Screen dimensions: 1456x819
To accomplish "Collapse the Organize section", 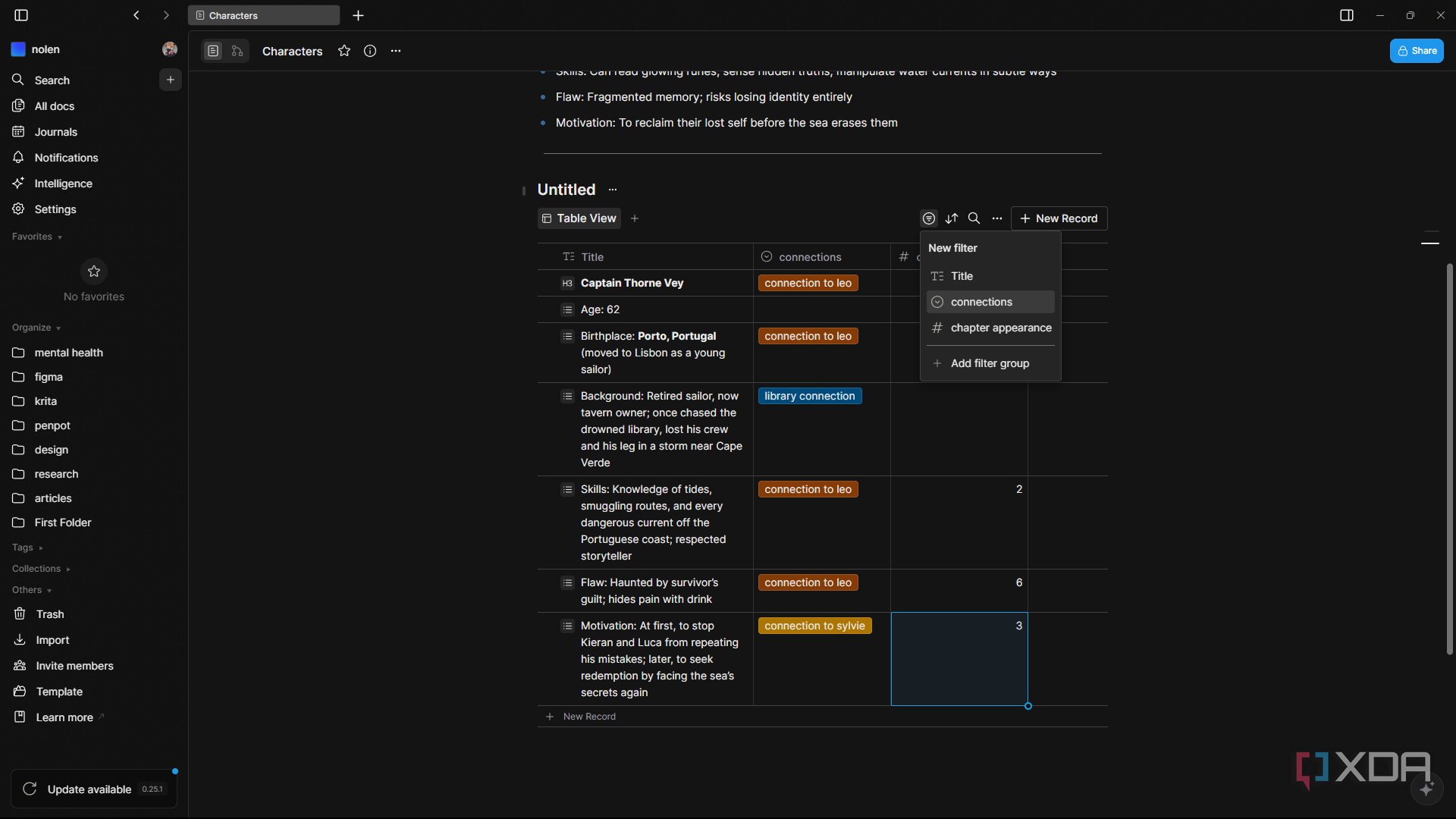I will click(x=36, y=328).
